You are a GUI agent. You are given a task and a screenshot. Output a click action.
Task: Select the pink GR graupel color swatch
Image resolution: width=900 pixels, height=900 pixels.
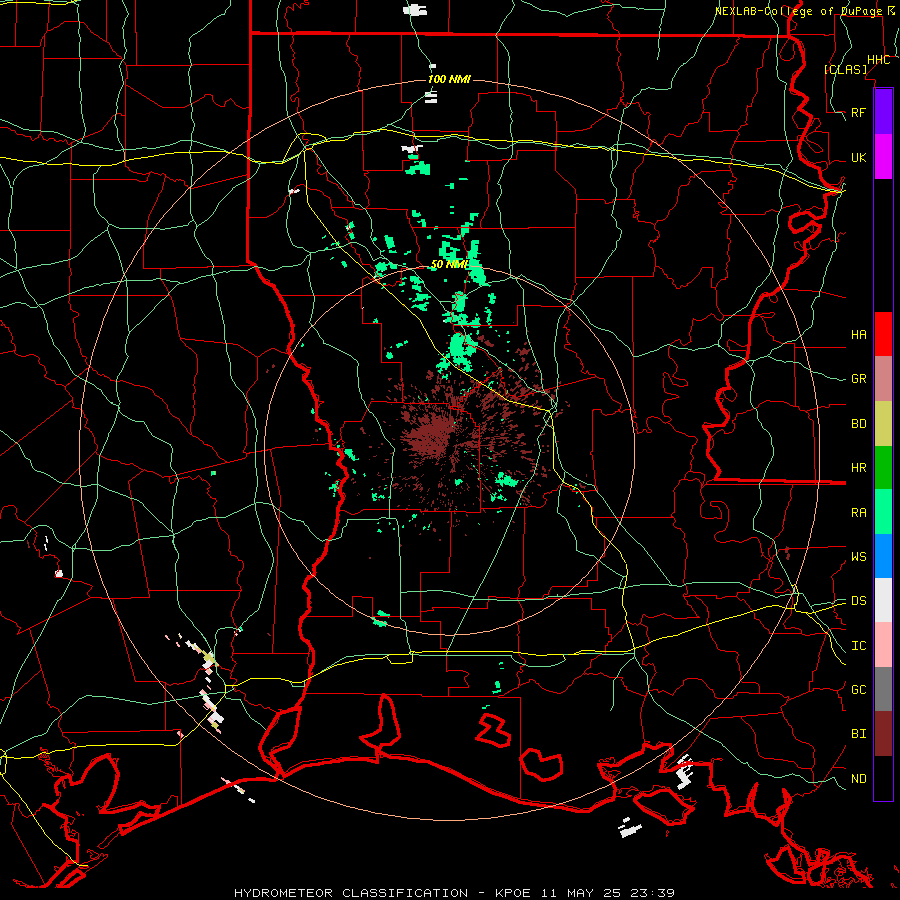(x=883, y=378)
